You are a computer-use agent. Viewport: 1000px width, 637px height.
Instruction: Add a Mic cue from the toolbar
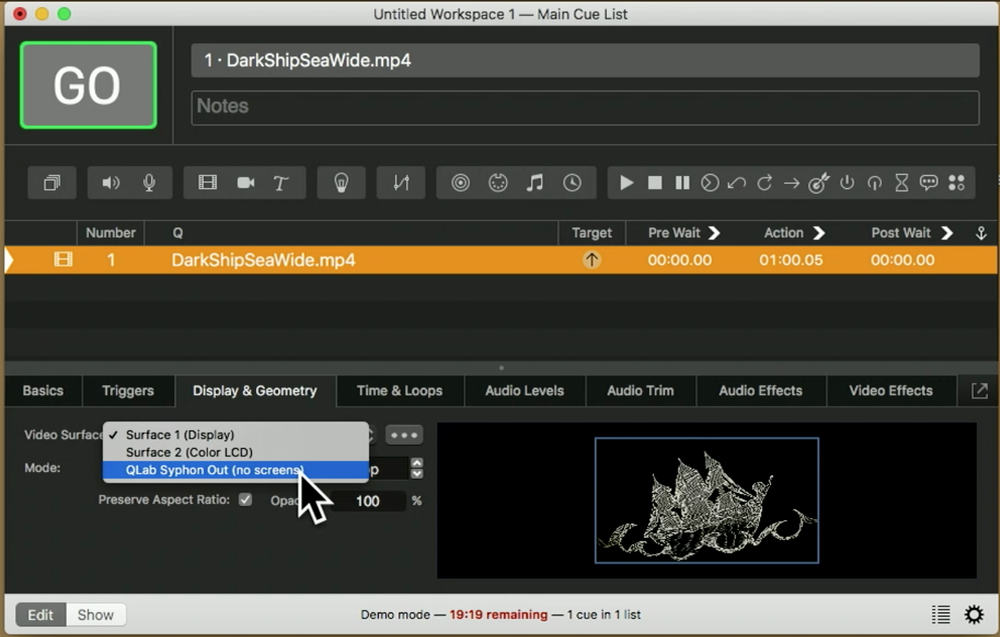(149, 183)
